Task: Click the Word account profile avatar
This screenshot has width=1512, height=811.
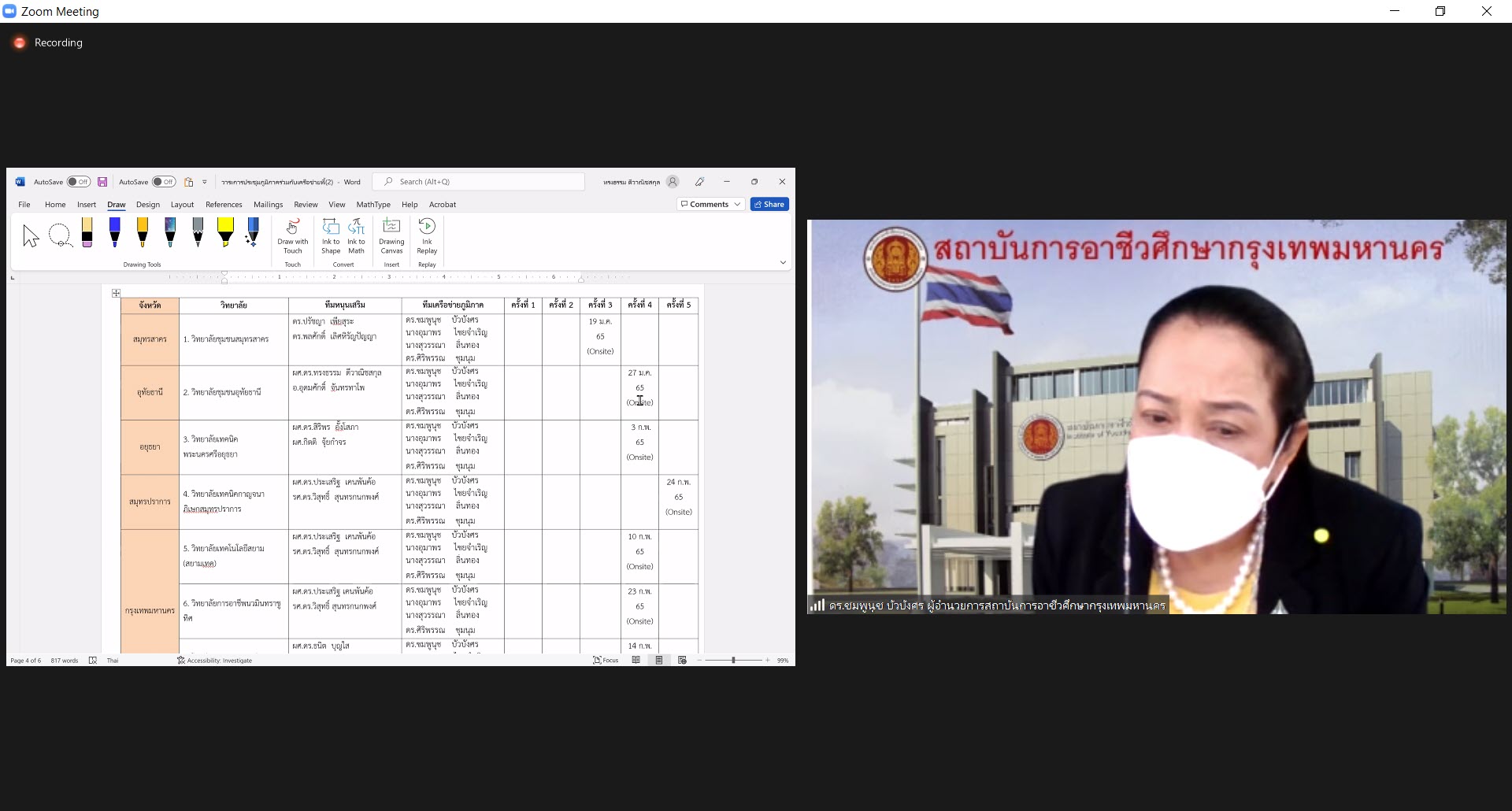Action: [x=673, y=182]
